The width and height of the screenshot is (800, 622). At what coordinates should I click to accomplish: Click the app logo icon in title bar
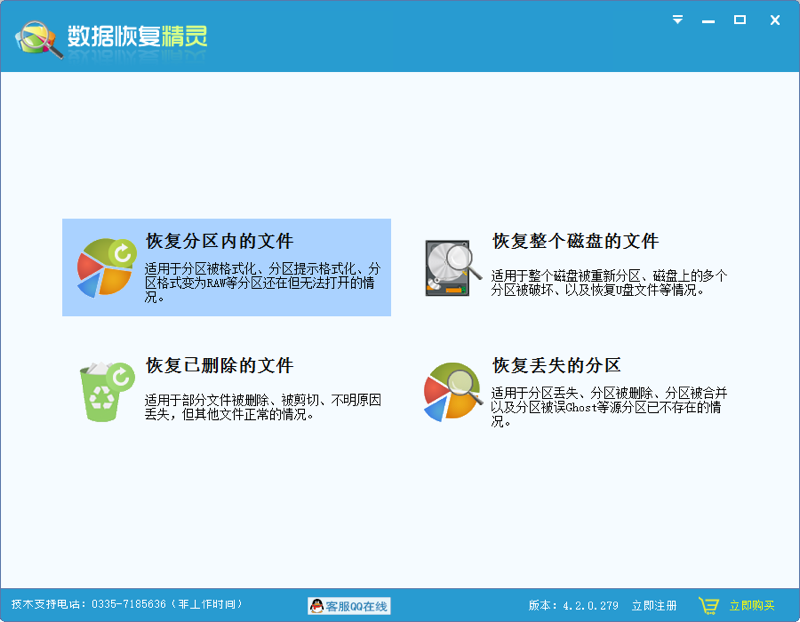(39, 39)
